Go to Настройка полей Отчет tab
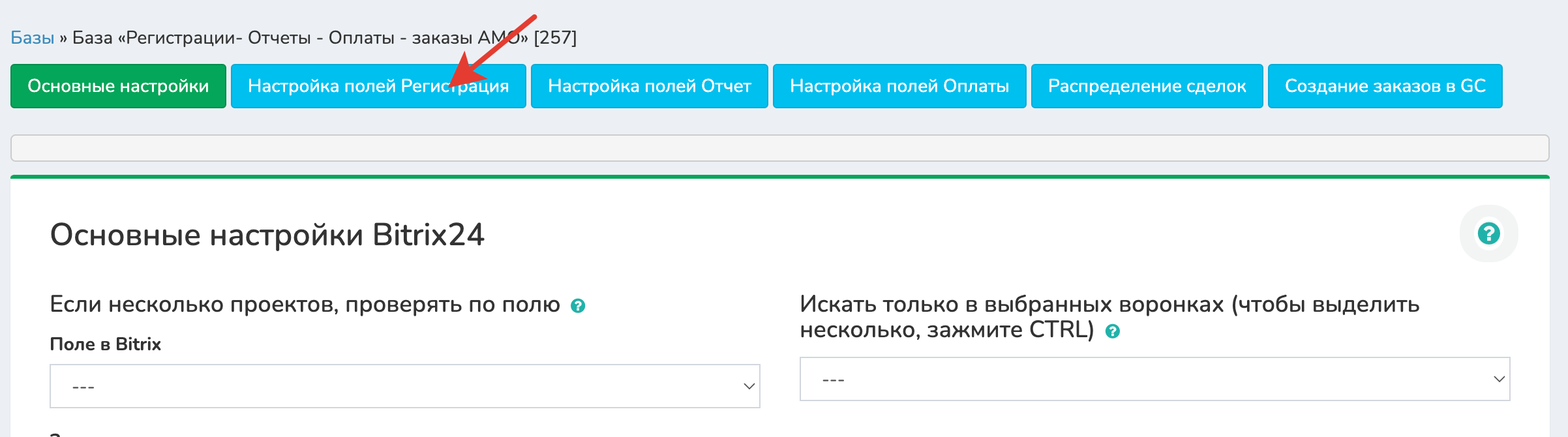The width and height of the screenshot is (1568, 437). (x=650, y=86)
